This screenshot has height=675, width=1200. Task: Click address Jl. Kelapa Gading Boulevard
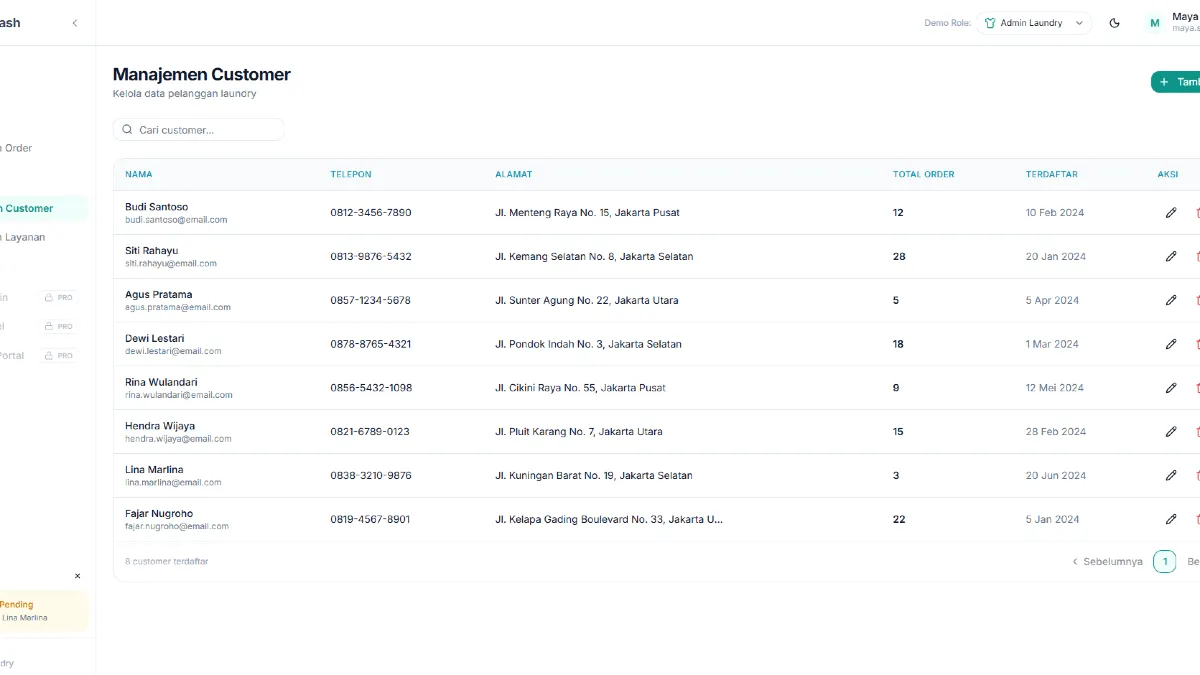click(x=609, y=520)
